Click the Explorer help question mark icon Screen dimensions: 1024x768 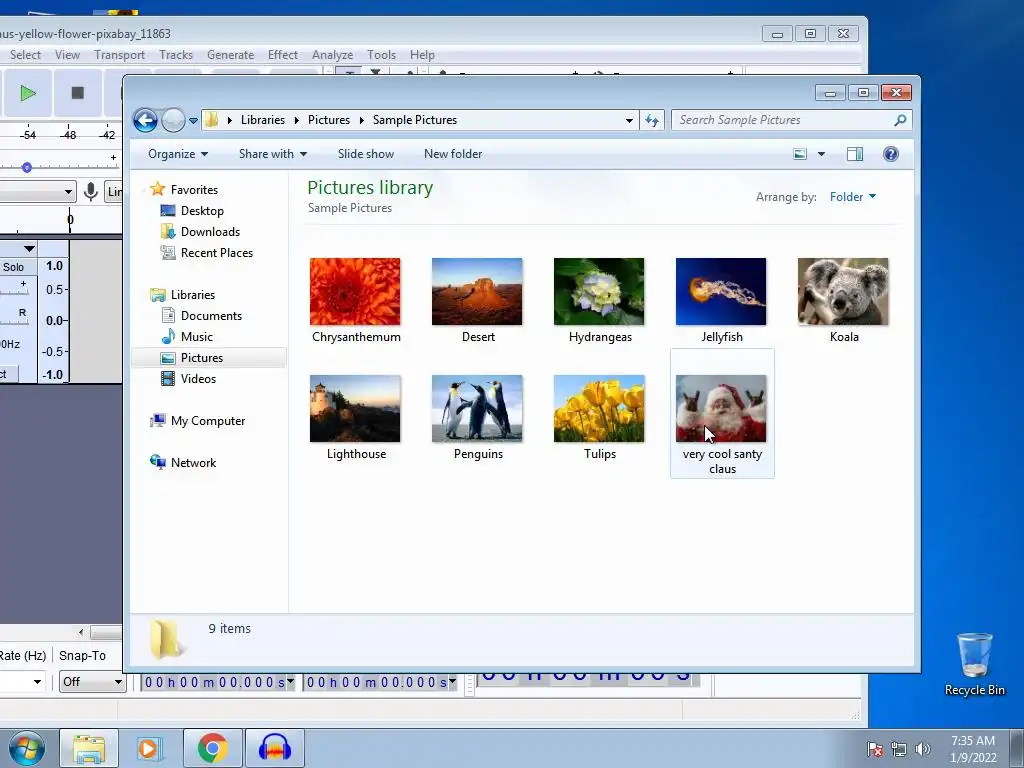click(891, 154)
